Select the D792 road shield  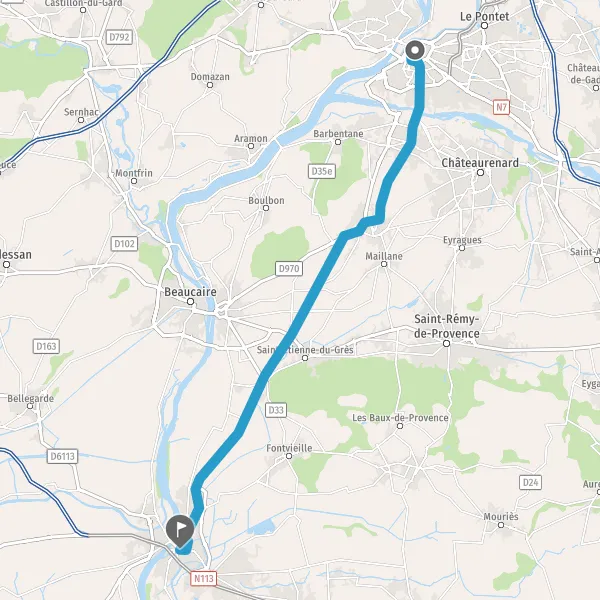(x=119, y=37)
